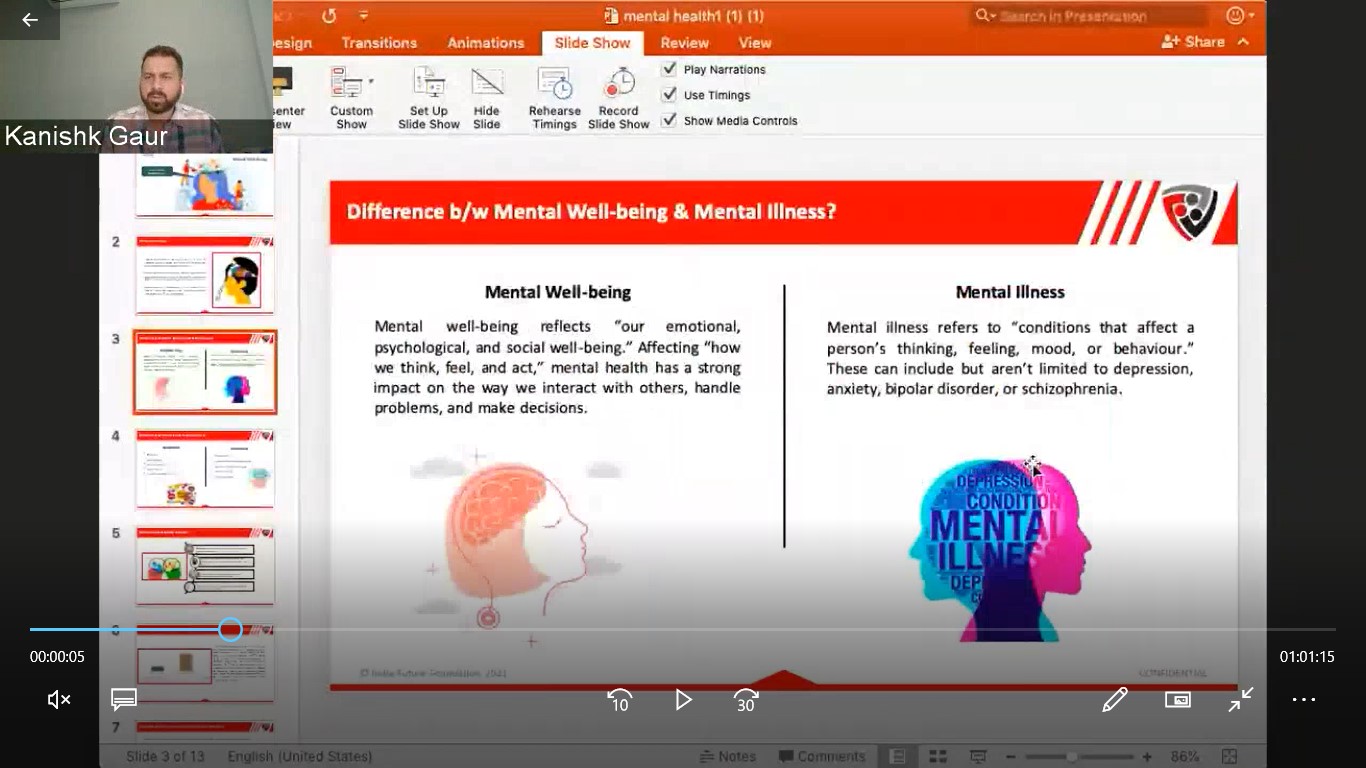Click the smiley feedback icon

(x=1236, y=16)
